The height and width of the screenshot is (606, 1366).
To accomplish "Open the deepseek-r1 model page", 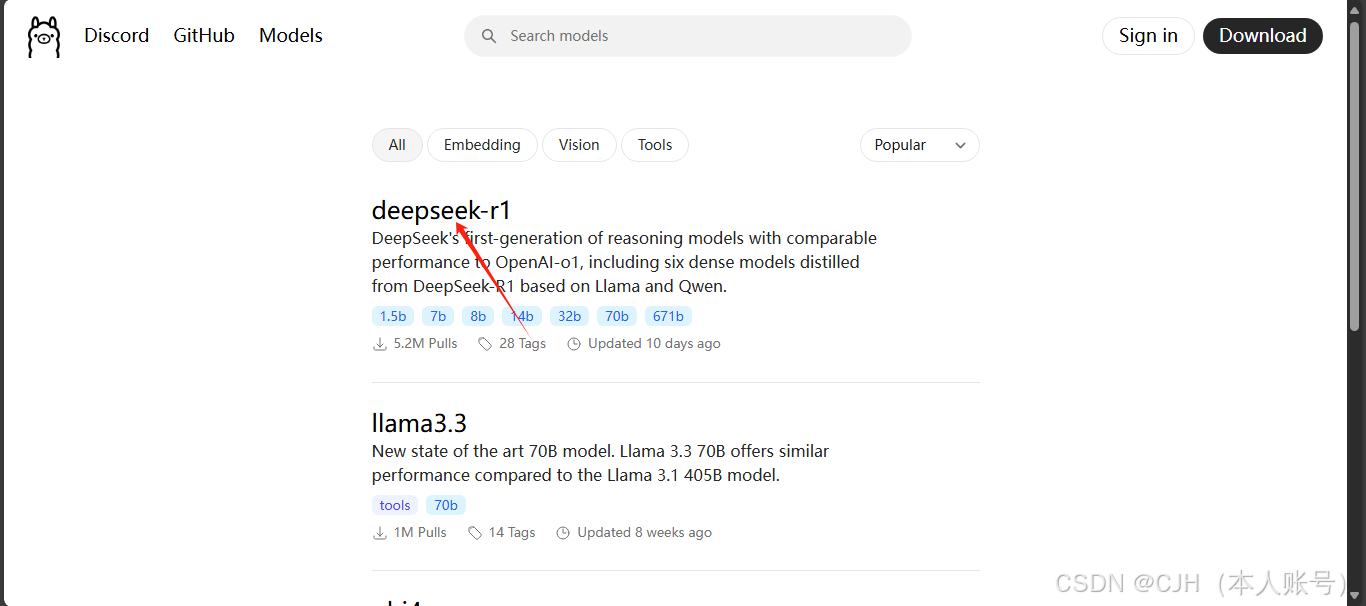I will 442,211.
